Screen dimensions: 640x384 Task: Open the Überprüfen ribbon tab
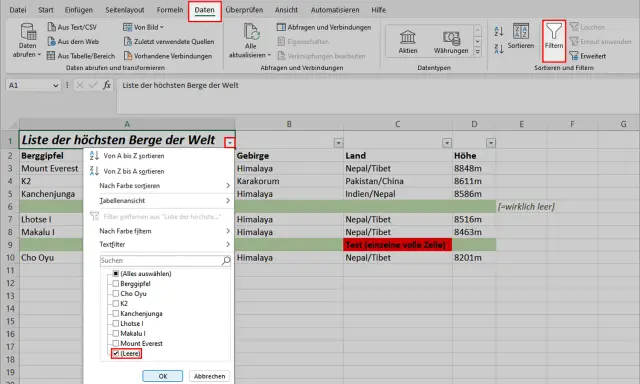click(x=244, y=10)
